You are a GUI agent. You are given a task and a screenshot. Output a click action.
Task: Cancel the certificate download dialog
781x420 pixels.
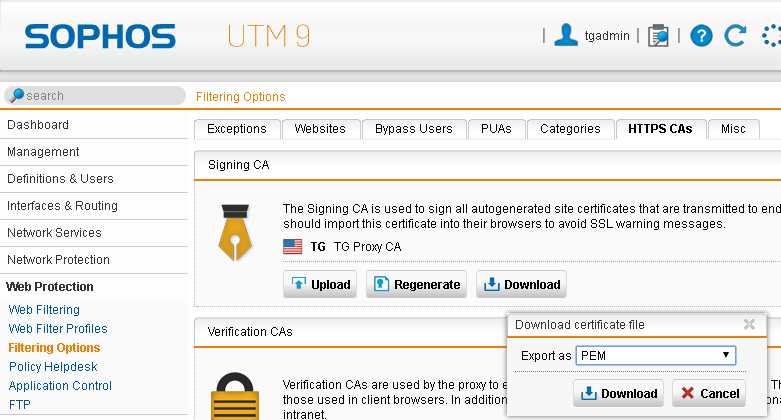[x=709, y=393]
